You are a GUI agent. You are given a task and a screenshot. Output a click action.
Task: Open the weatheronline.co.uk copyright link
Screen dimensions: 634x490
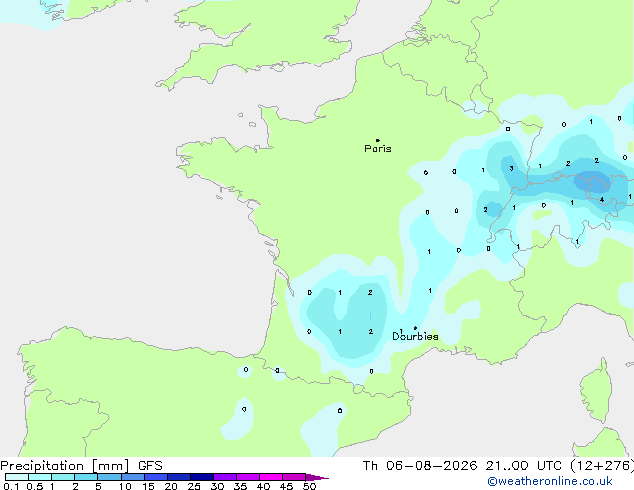[550, 481]
